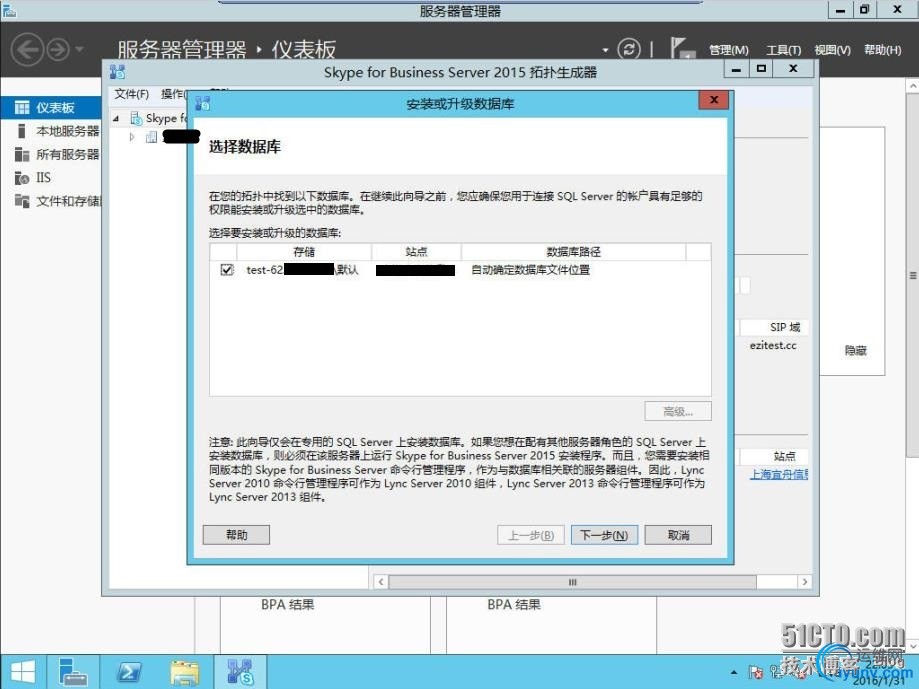Image resolution: width=919 pixels, height=689 pixels.
Task: Refresh the Server Manager dashboard
Action: 628,49
